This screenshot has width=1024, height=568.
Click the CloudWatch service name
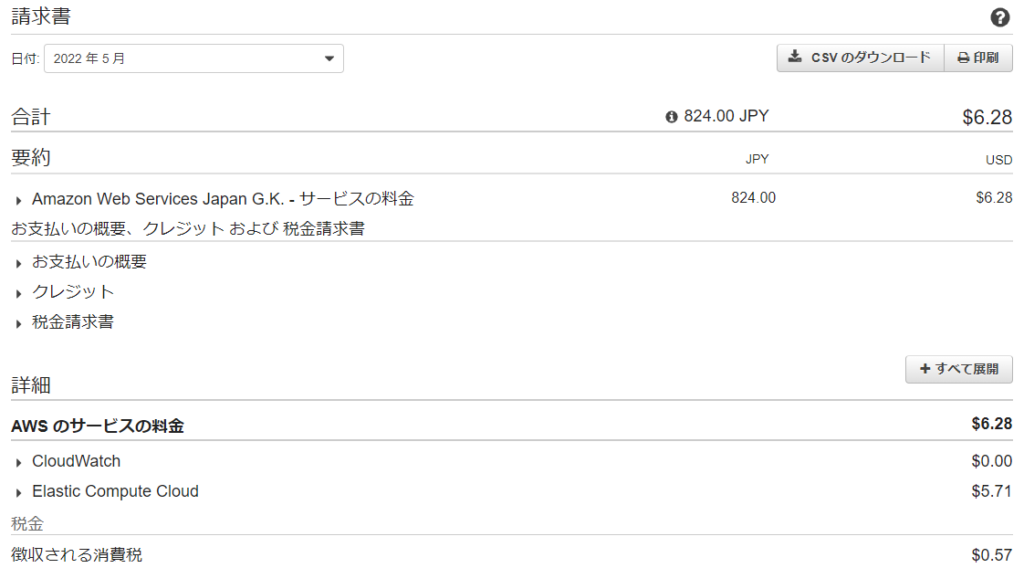(76, 461)
